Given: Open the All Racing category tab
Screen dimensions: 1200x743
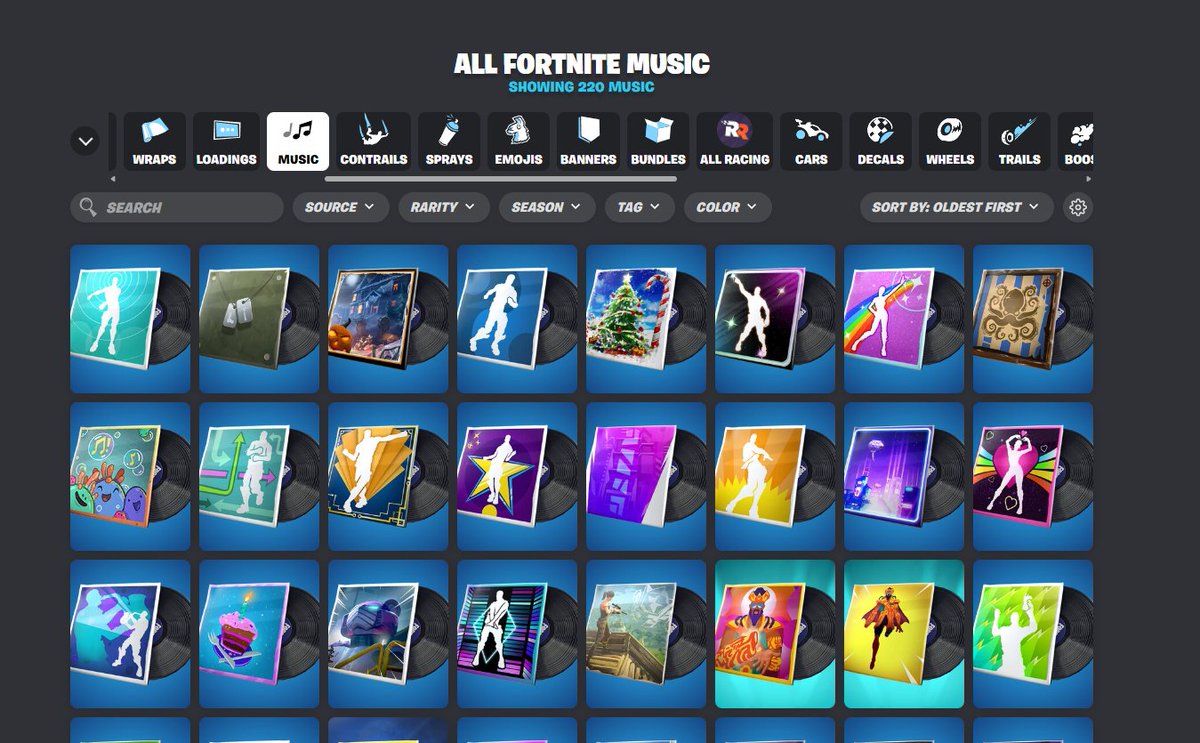Looking at the screenshot, I should [x=735, y=141].
